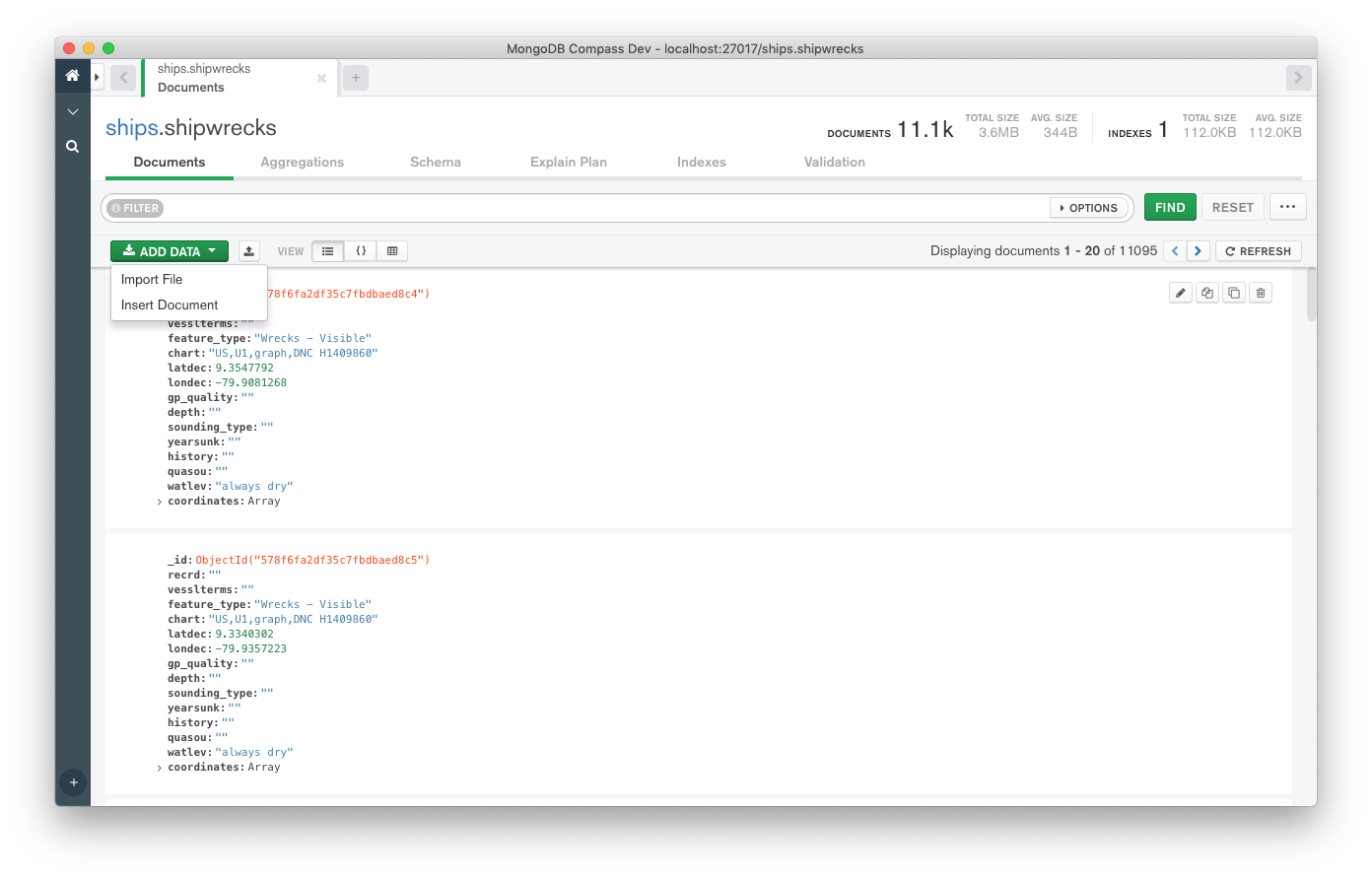Image resolution: width=1372 pixels, height=879 pixels.
Task: Open the Indexes tab
Action: coord(702,163)
